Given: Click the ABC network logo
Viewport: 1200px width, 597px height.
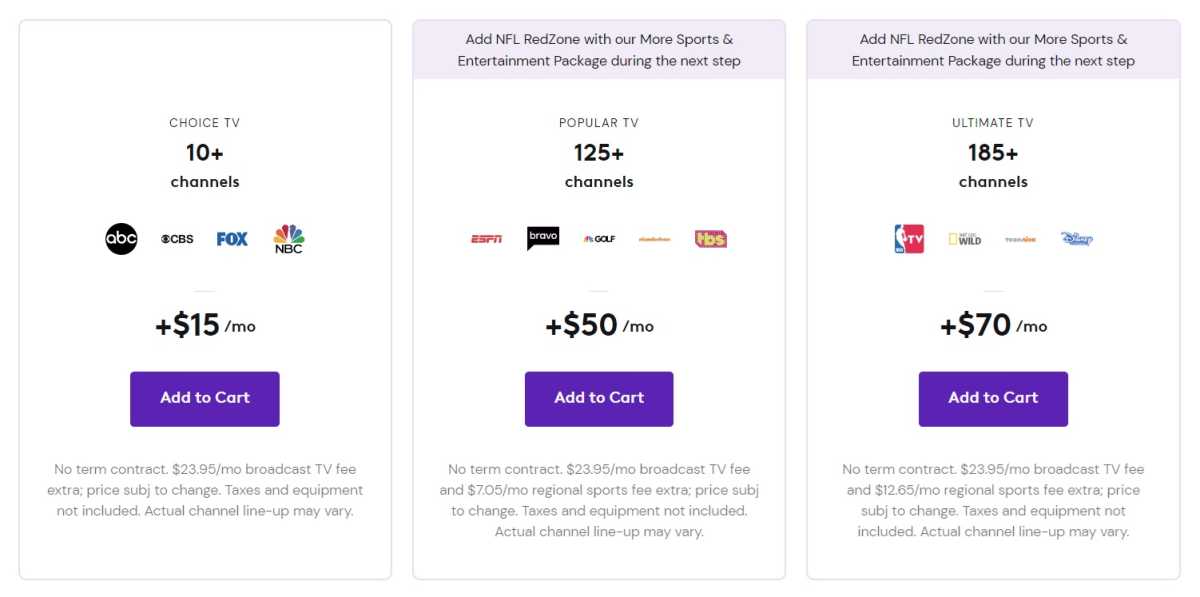Looking at the screenshot, I should click(122, 238).
